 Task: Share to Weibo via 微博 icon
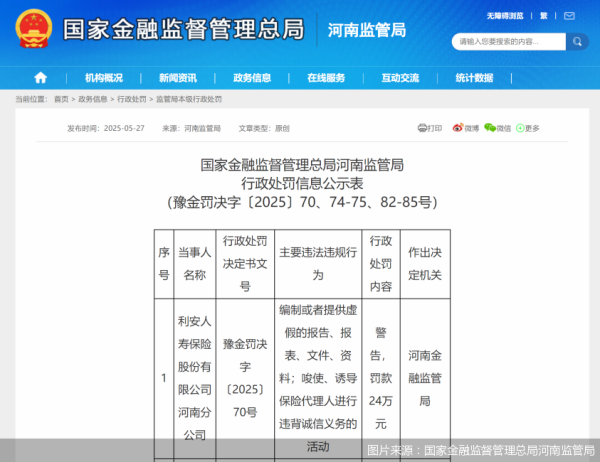pos(465,128)
